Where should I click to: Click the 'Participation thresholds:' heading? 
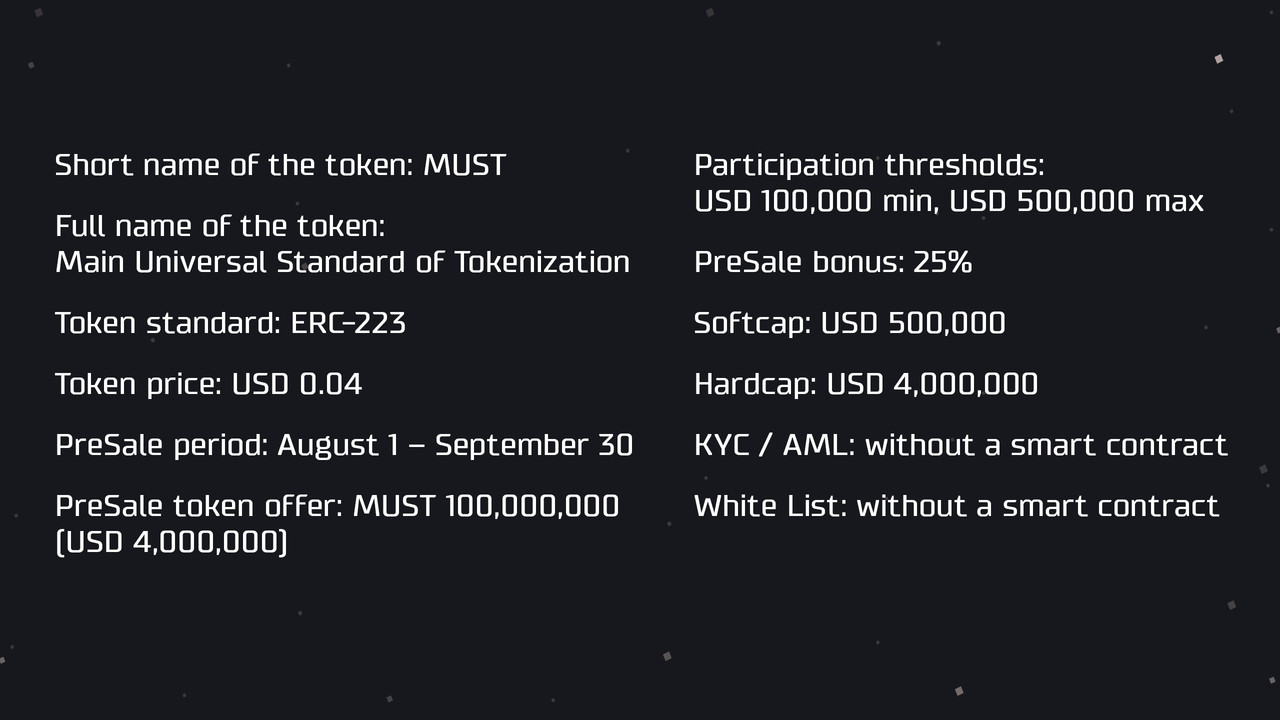pyautogui.click(x=869, y=165)
